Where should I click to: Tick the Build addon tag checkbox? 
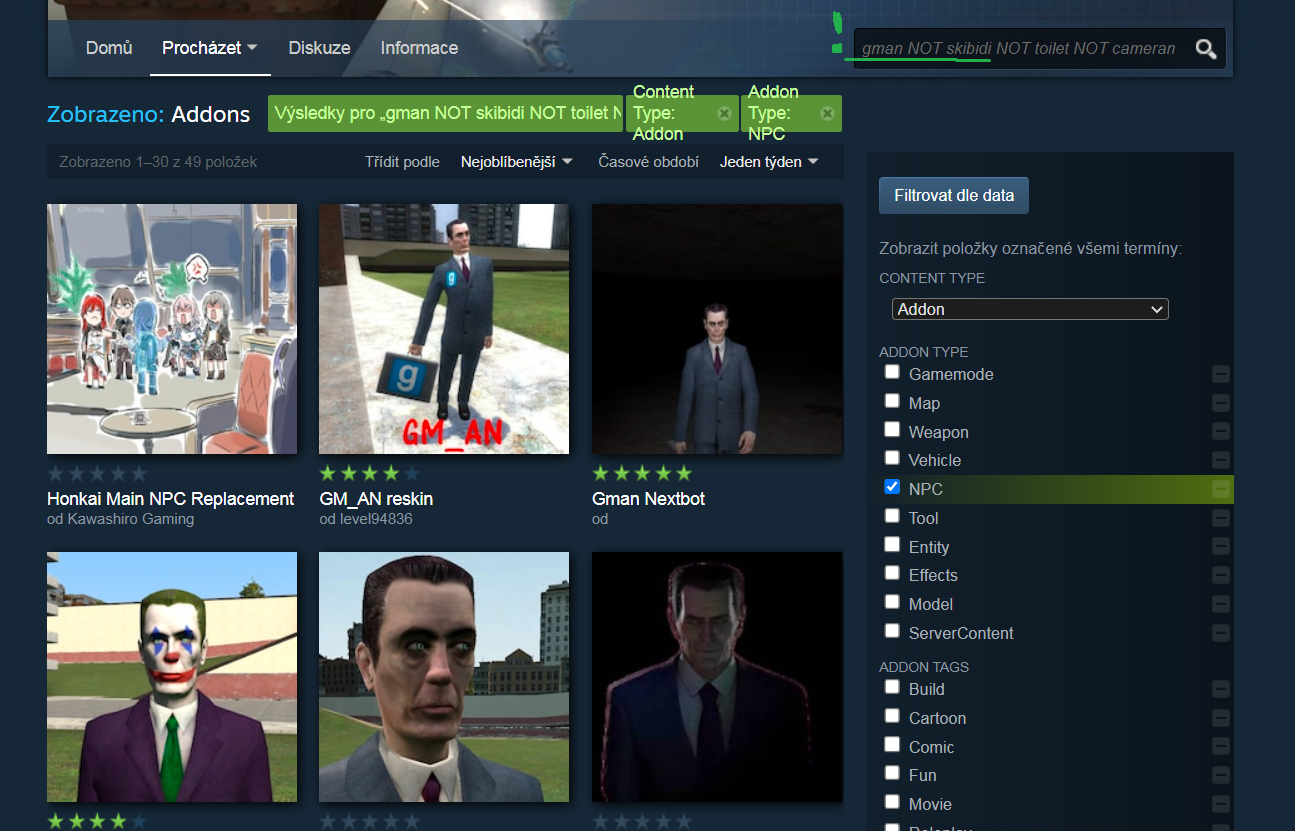pyautogui.click(x=892, y=687)
